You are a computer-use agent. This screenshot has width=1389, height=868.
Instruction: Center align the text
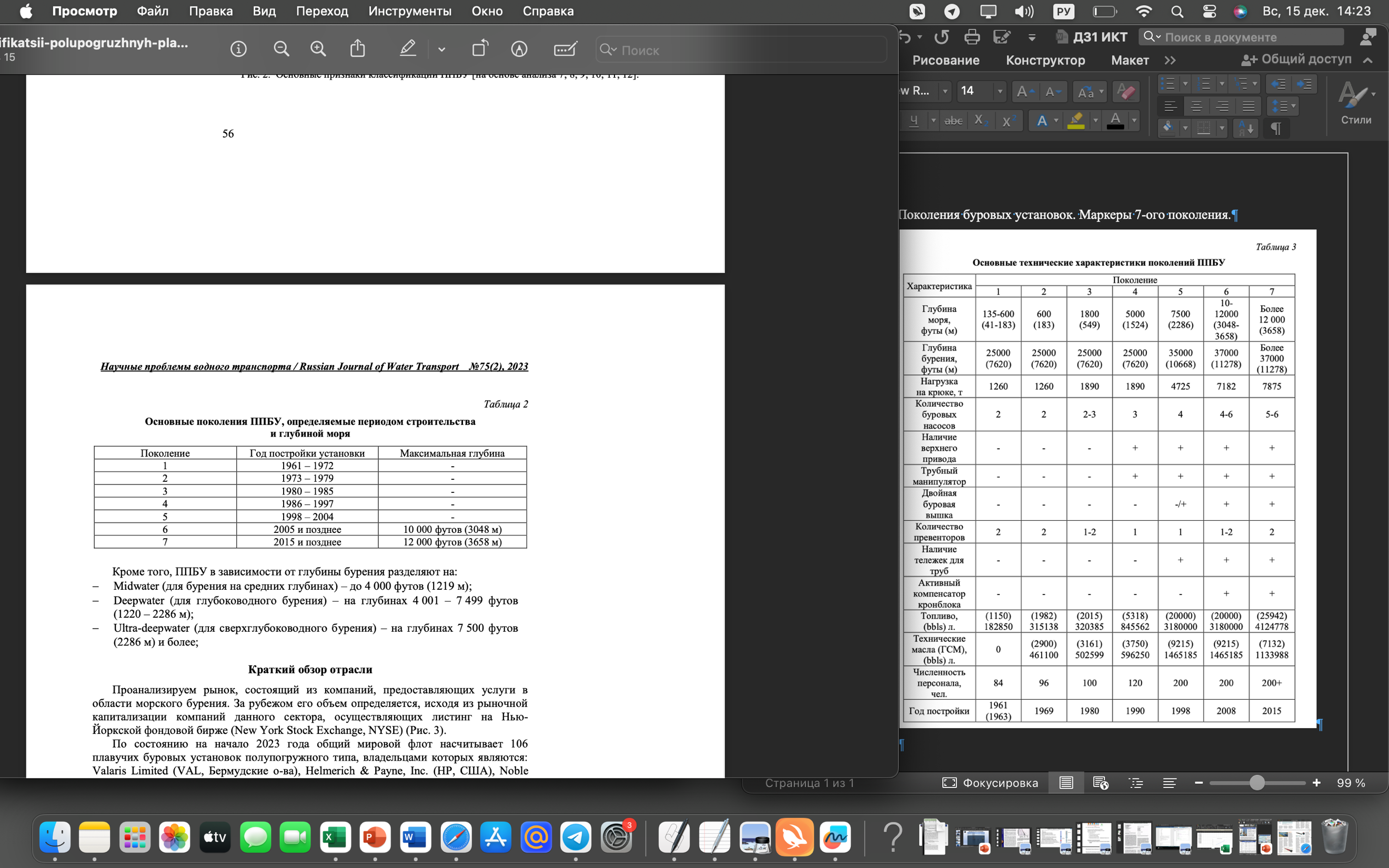(x=1196, y=106)
